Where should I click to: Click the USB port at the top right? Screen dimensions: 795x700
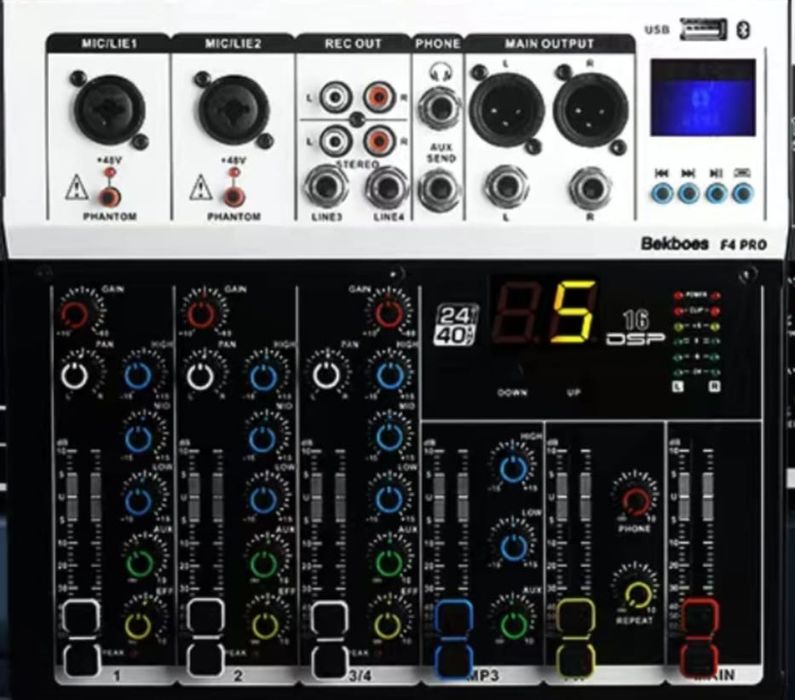click(704, 29)
